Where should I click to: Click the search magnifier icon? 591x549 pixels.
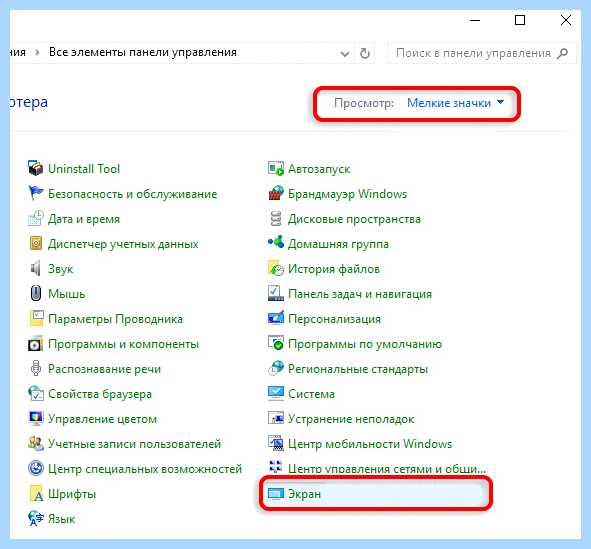coord(562,53)
